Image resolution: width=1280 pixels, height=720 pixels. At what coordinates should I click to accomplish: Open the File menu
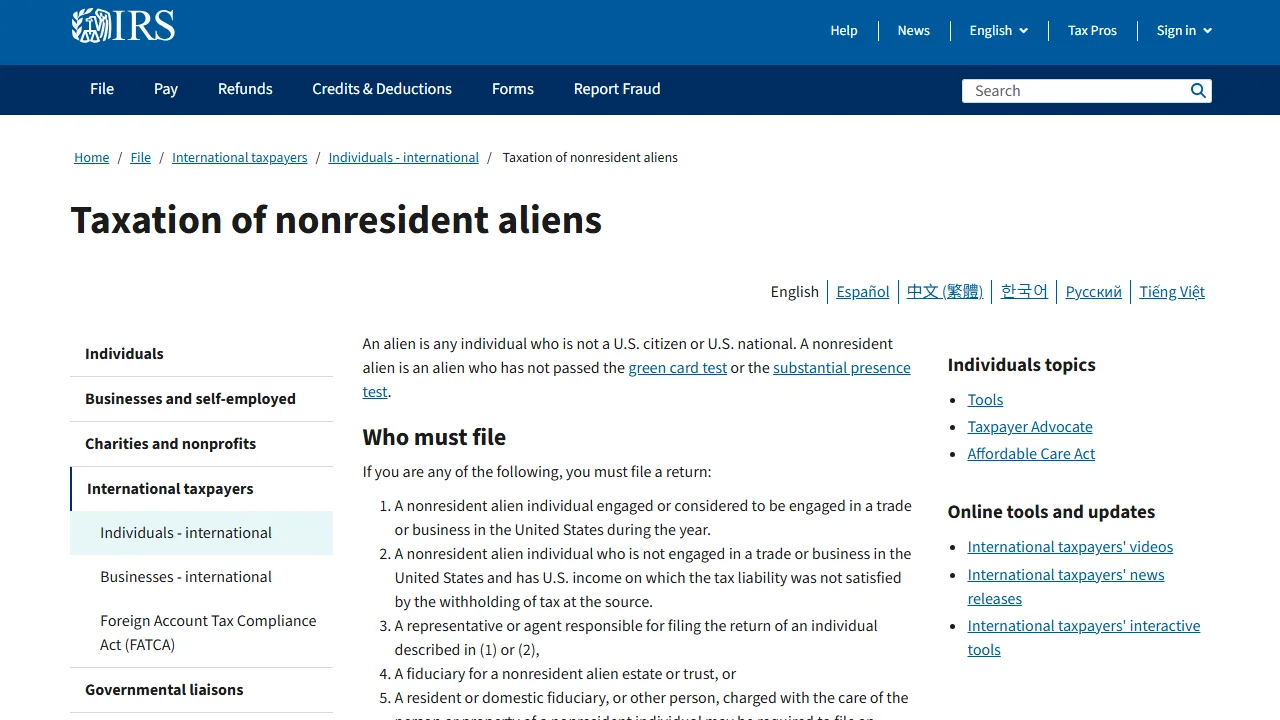click(102, 89)
